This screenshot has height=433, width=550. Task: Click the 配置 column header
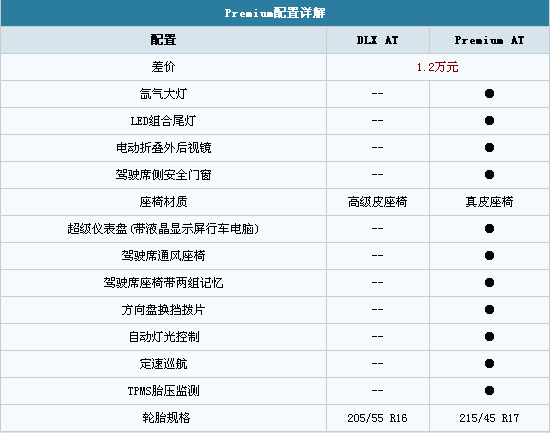click(x=163, y=40)
